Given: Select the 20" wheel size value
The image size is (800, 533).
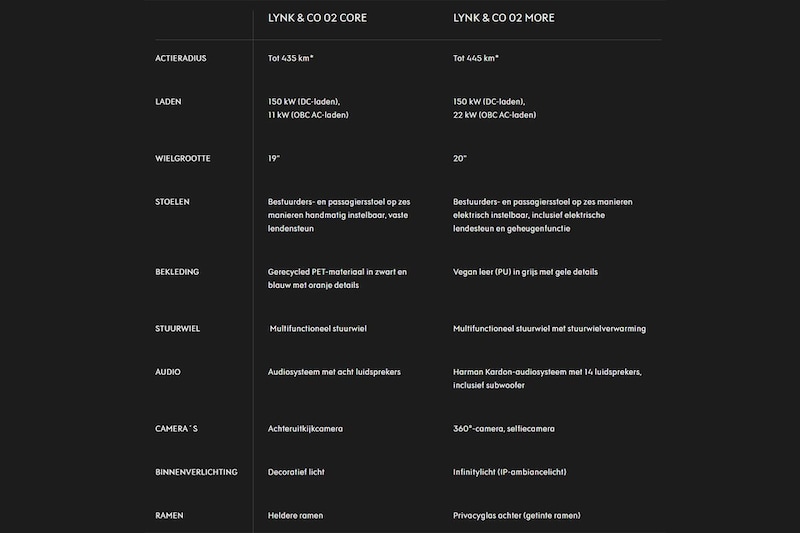Looking at the screenshot, I should [x=460, y=158].
